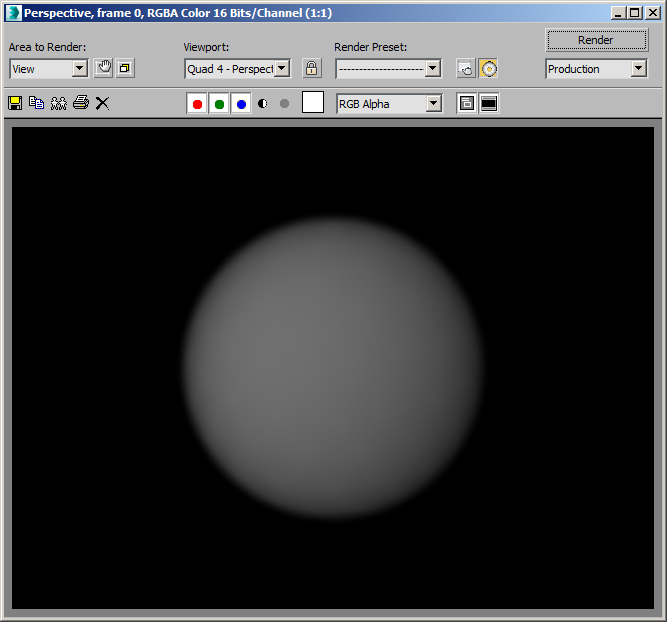667x622 pixels.
Task: Click the white color swatch
Action: click(313, 103)
